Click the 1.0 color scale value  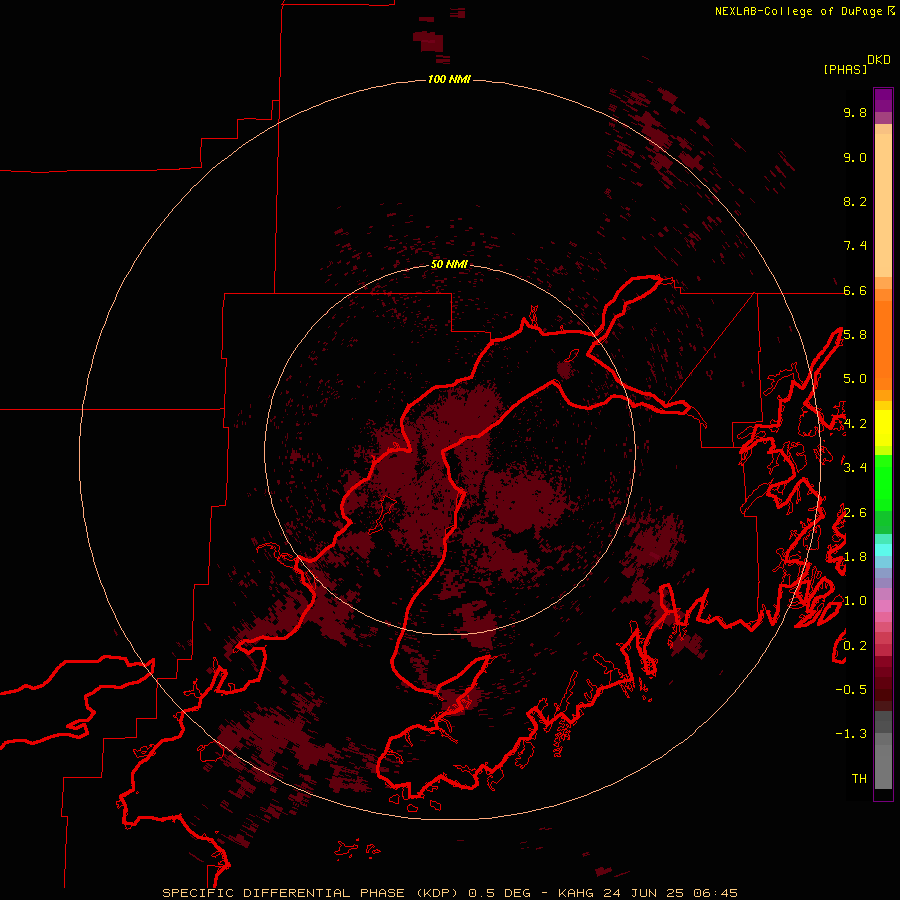[855, 601]
